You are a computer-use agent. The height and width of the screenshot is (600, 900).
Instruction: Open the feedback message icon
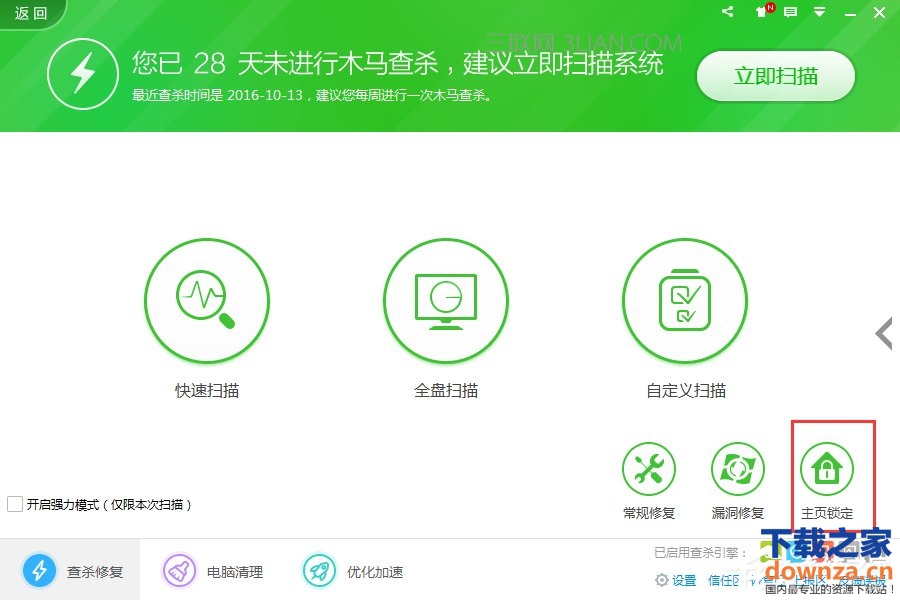[x=791, y=12]
